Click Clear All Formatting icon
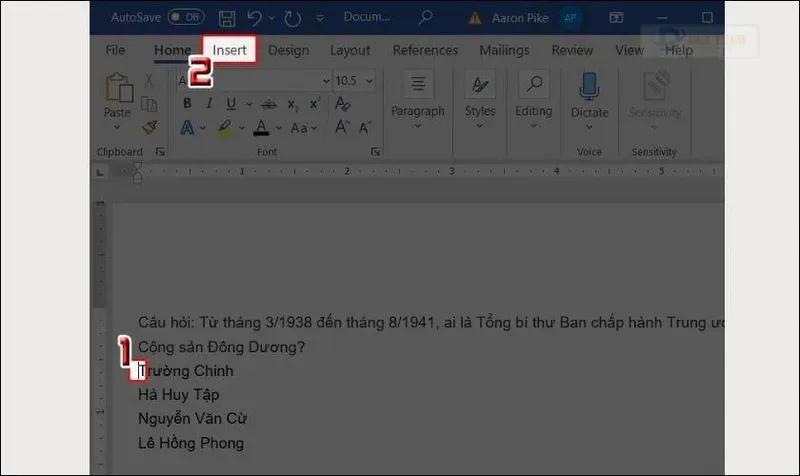800x476 pixels. pos(342,104)
